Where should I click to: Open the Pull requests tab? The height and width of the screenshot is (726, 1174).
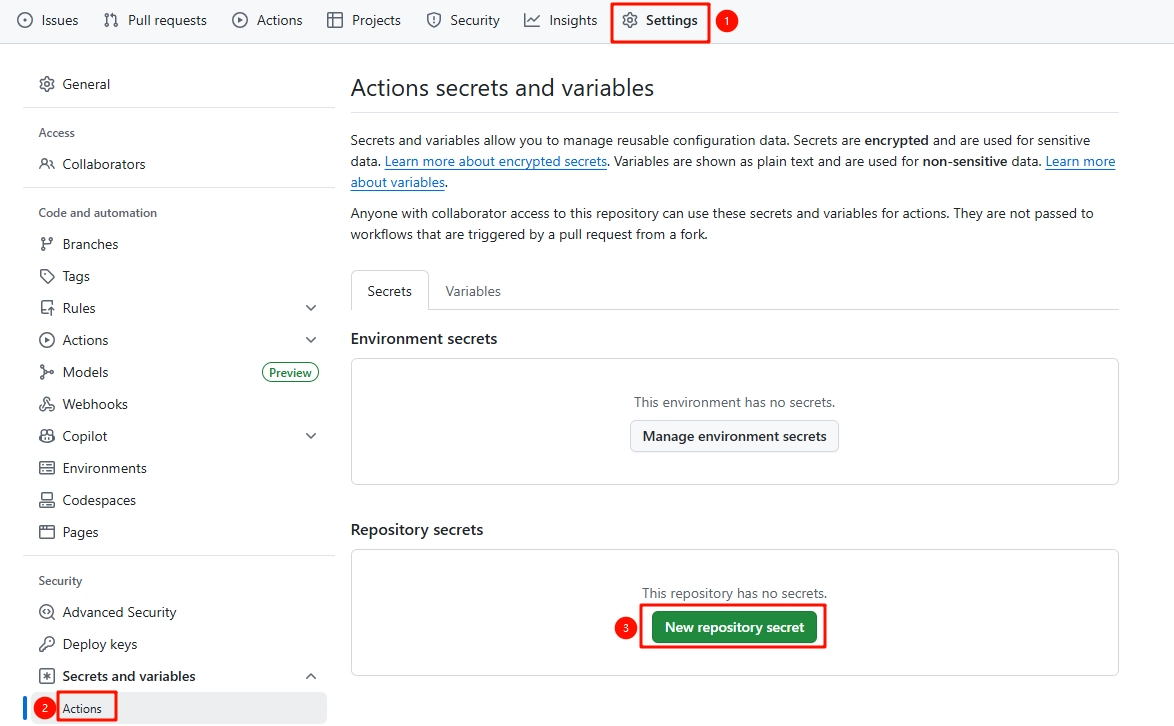pos(155,20)
